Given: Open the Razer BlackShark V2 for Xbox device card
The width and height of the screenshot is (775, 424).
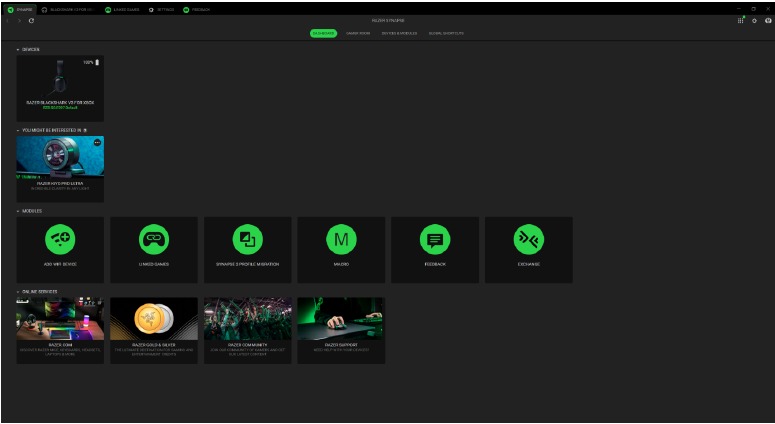Looking at the screenshot, I should [x=60, y=88].
